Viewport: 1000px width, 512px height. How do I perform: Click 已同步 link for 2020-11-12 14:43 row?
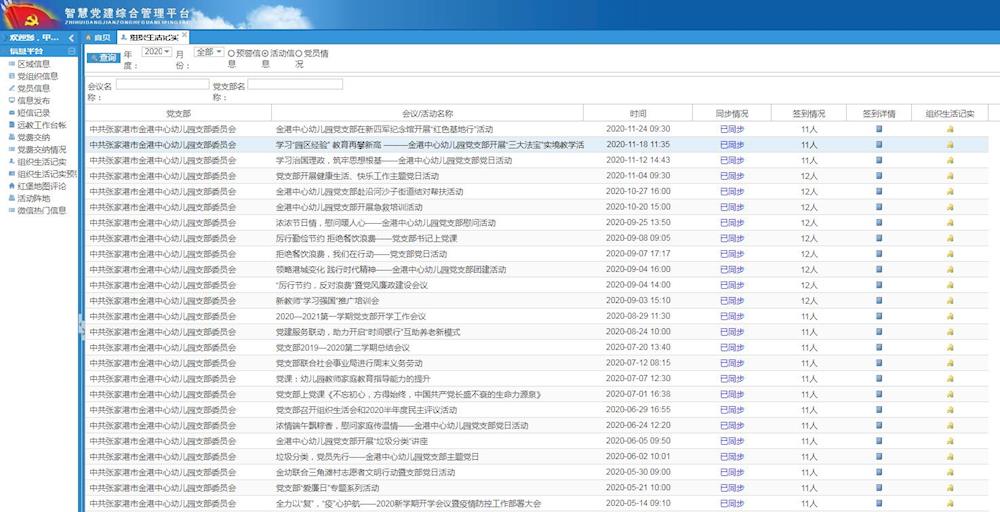732,160
